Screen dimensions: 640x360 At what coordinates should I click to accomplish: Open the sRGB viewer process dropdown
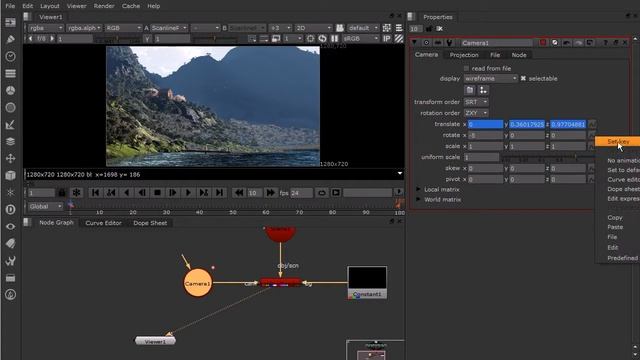(361, 38)
